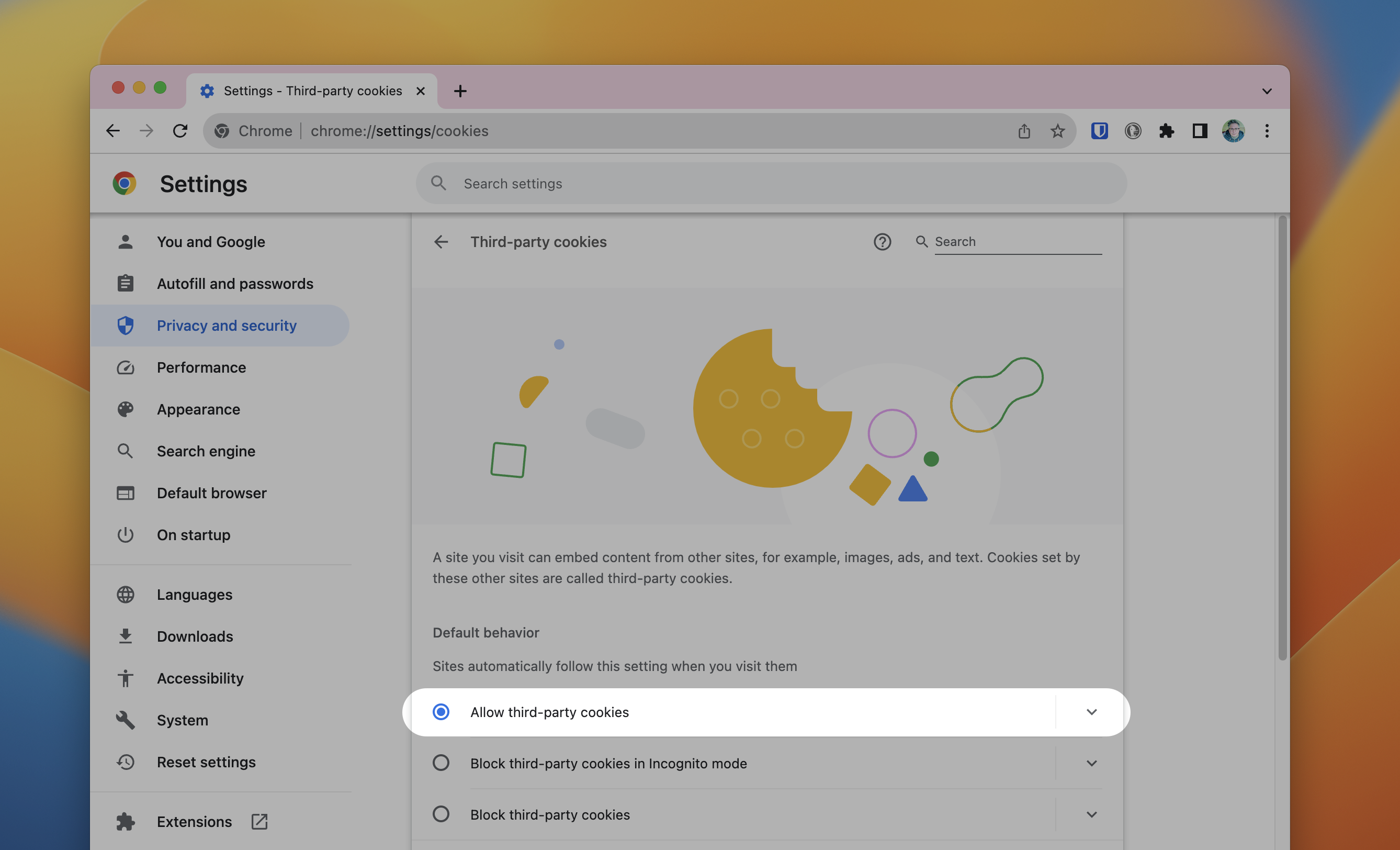This screenshot has height=850, width=1400.
Task: Open the Chrome three-dot menu
Action: pos(1267,131)
